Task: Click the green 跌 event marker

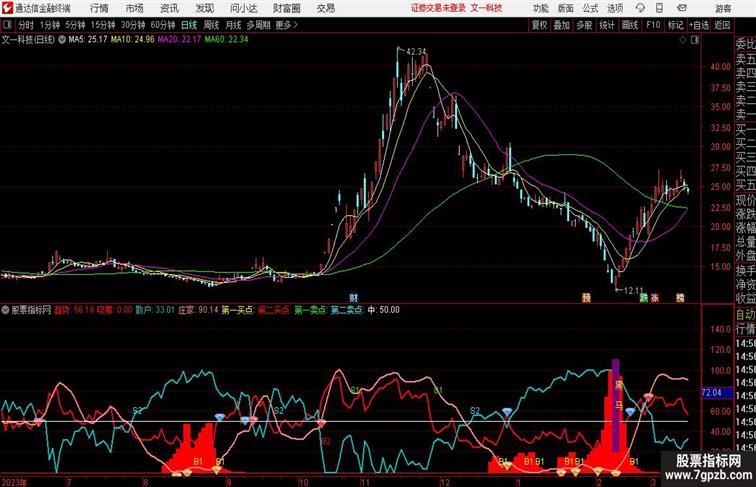Action: [643, 298]
